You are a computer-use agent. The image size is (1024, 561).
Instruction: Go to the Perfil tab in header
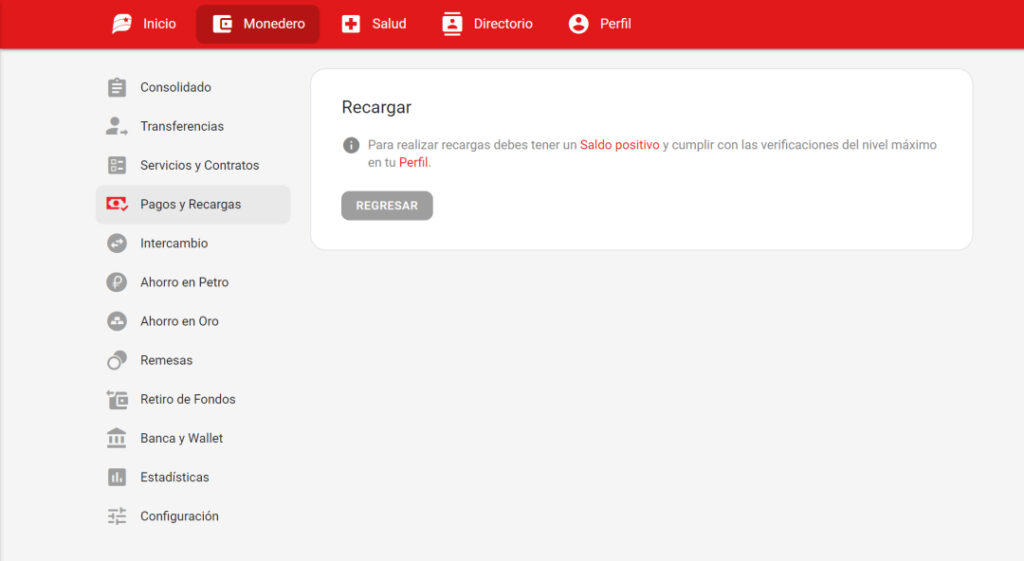600,24
